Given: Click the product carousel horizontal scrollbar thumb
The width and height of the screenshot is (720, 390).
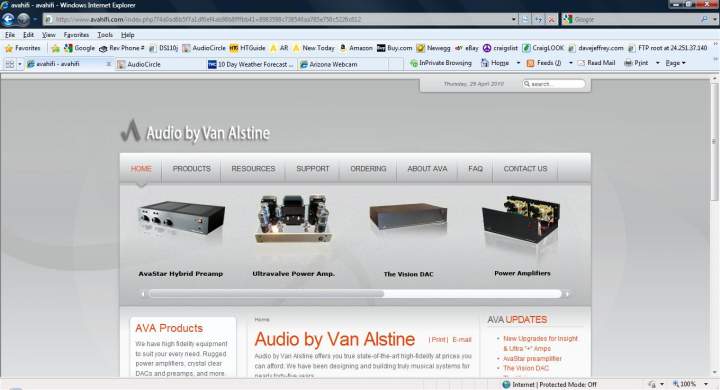Looking at the screenshot, I should [266, 294].
